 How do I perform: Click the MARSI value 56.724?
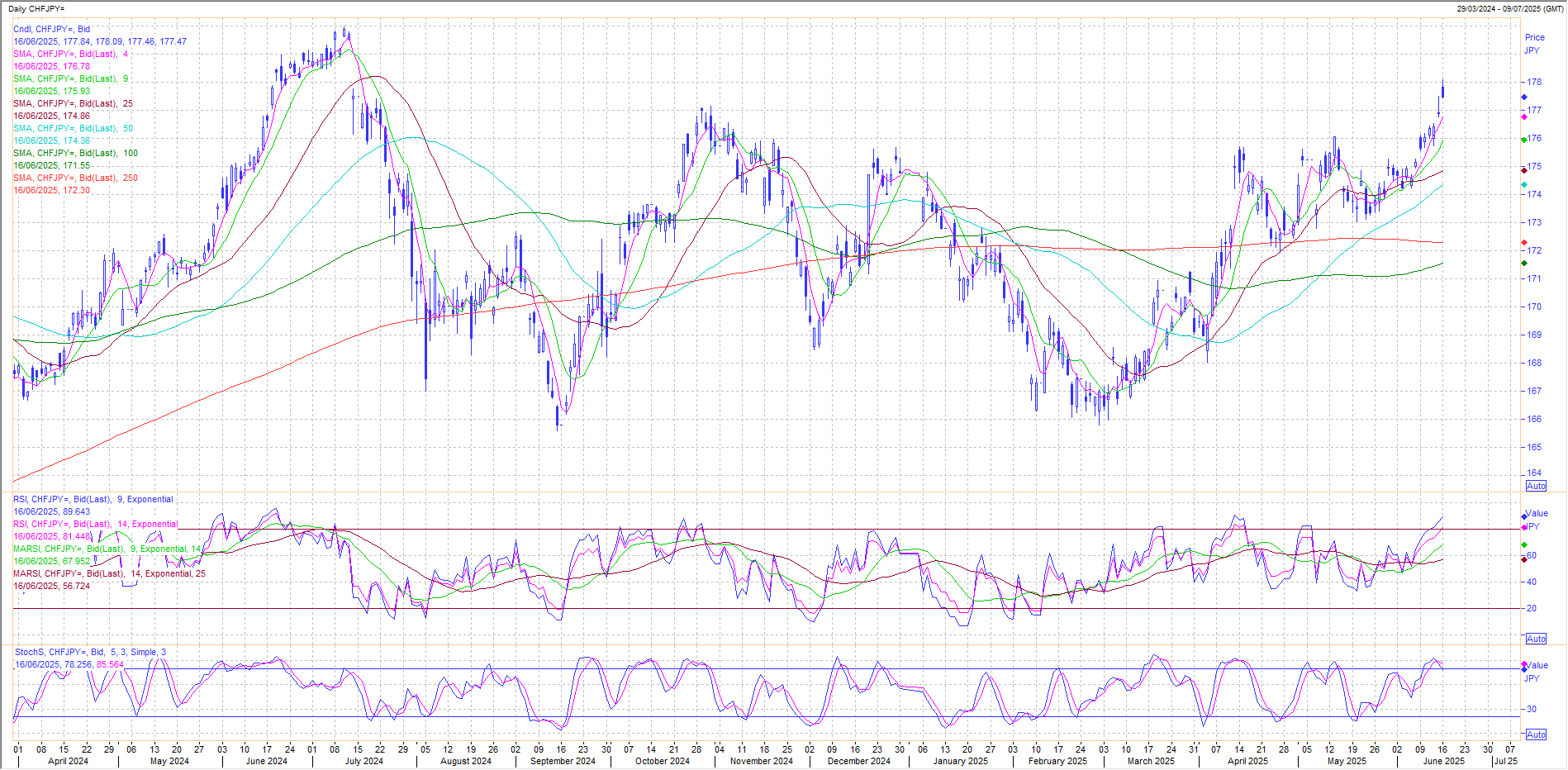[51, 586]
